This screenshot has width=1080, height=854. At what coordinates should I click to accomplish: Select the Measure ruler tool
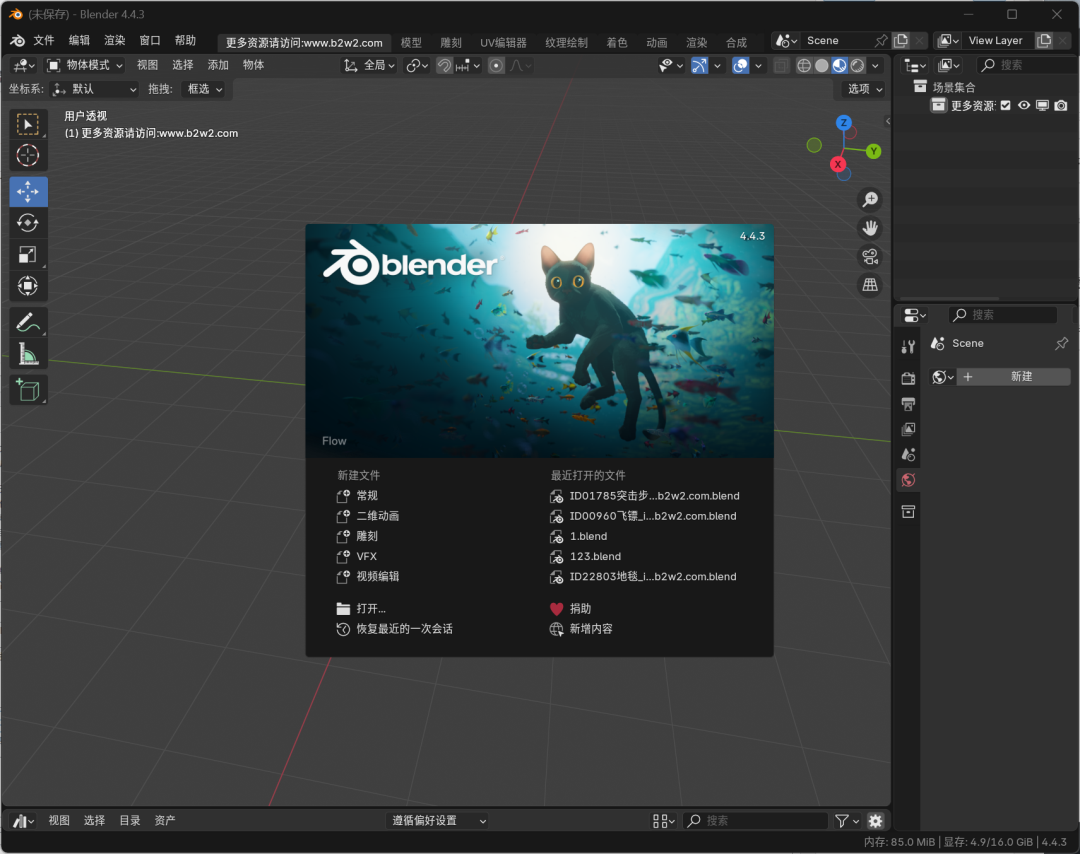click(x=28, y=354)
